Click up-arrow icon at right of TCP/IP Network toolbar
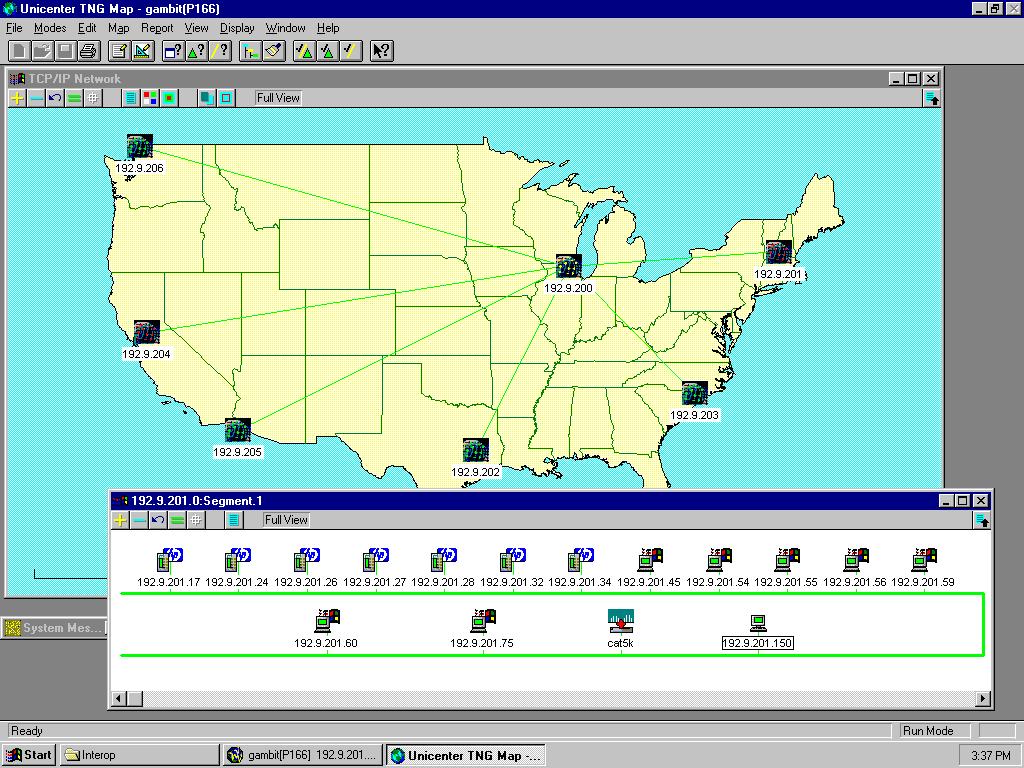Image resolution: width=1024 pixels, height=768 pixels. (932, 98)
